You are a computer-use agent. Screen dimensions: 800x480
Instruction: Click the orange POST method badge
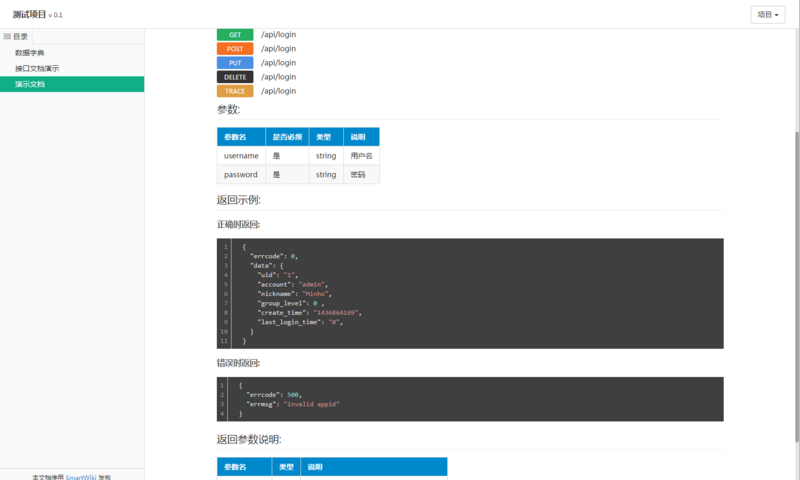tap(234, 49)
